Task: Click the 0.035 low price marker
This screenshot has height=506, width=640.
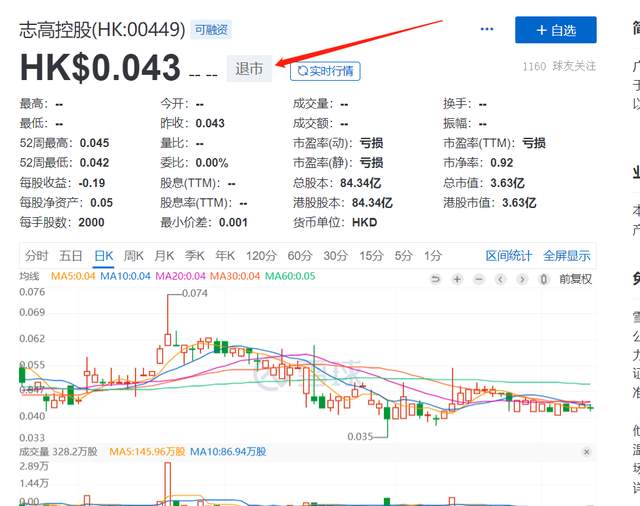Action: pos(360,437)
